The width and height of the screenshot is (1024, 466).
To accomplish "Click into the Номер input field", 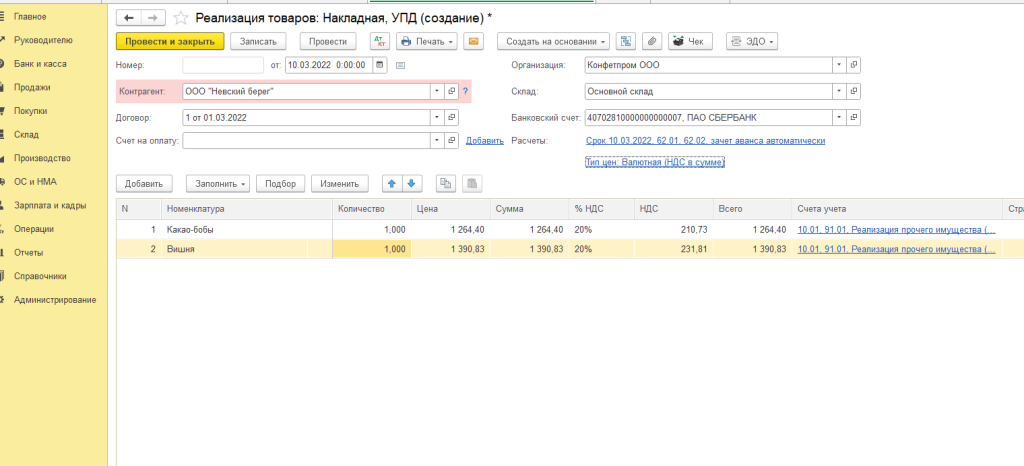I will tap(223, 66).
